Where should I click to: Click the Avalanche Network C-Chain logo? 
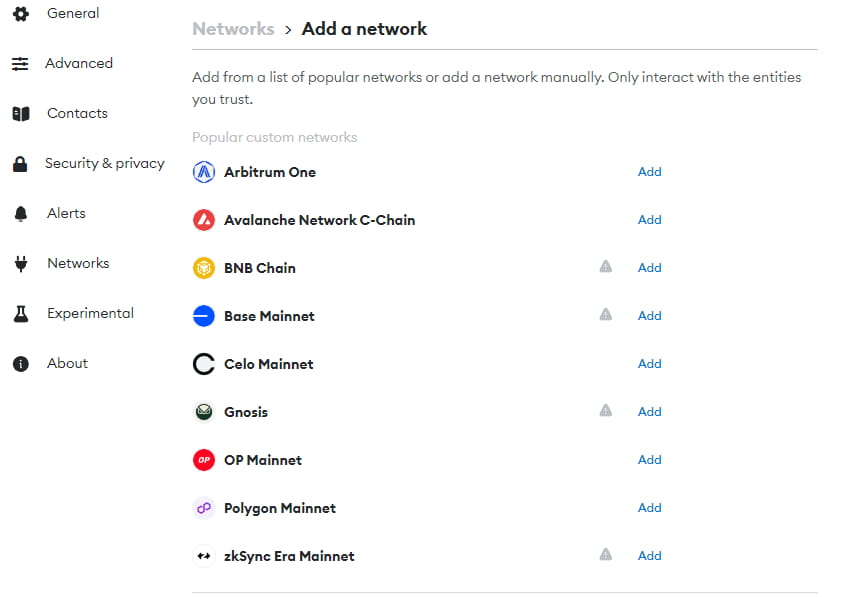[x=204, y=220]
